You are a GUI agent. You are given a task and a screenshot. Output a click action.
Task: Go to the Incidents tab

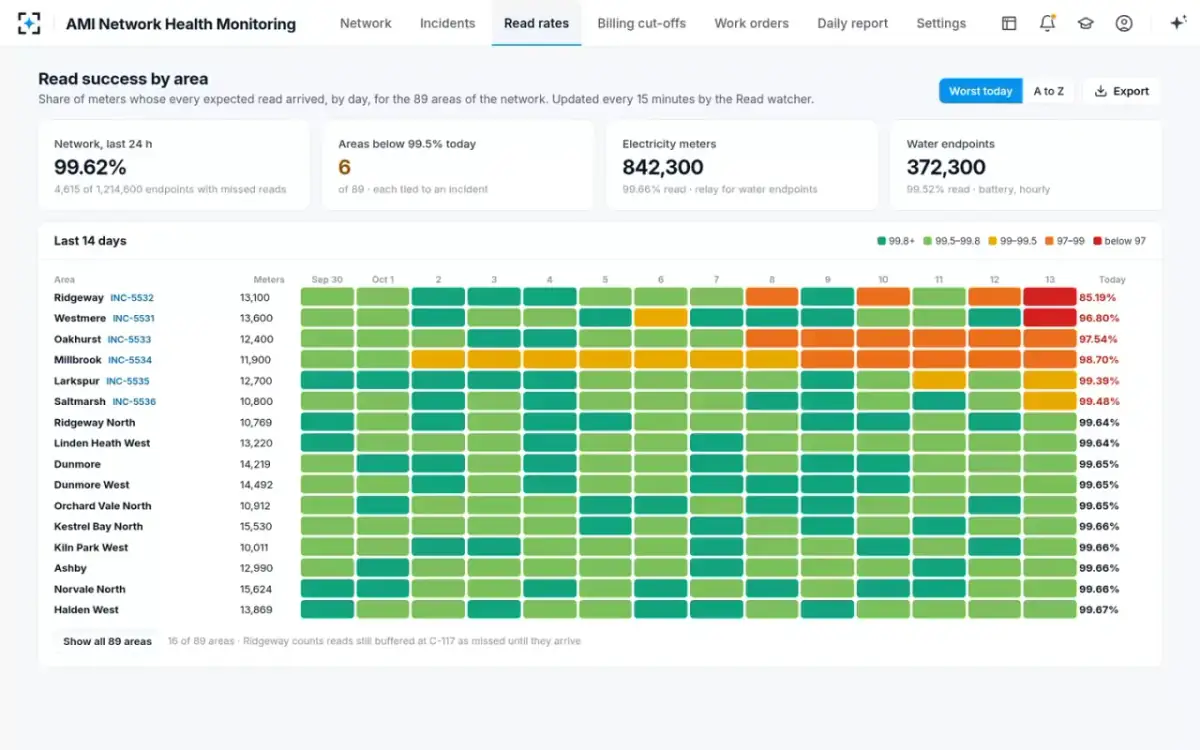pyautogui.click(x=447, y=23)
